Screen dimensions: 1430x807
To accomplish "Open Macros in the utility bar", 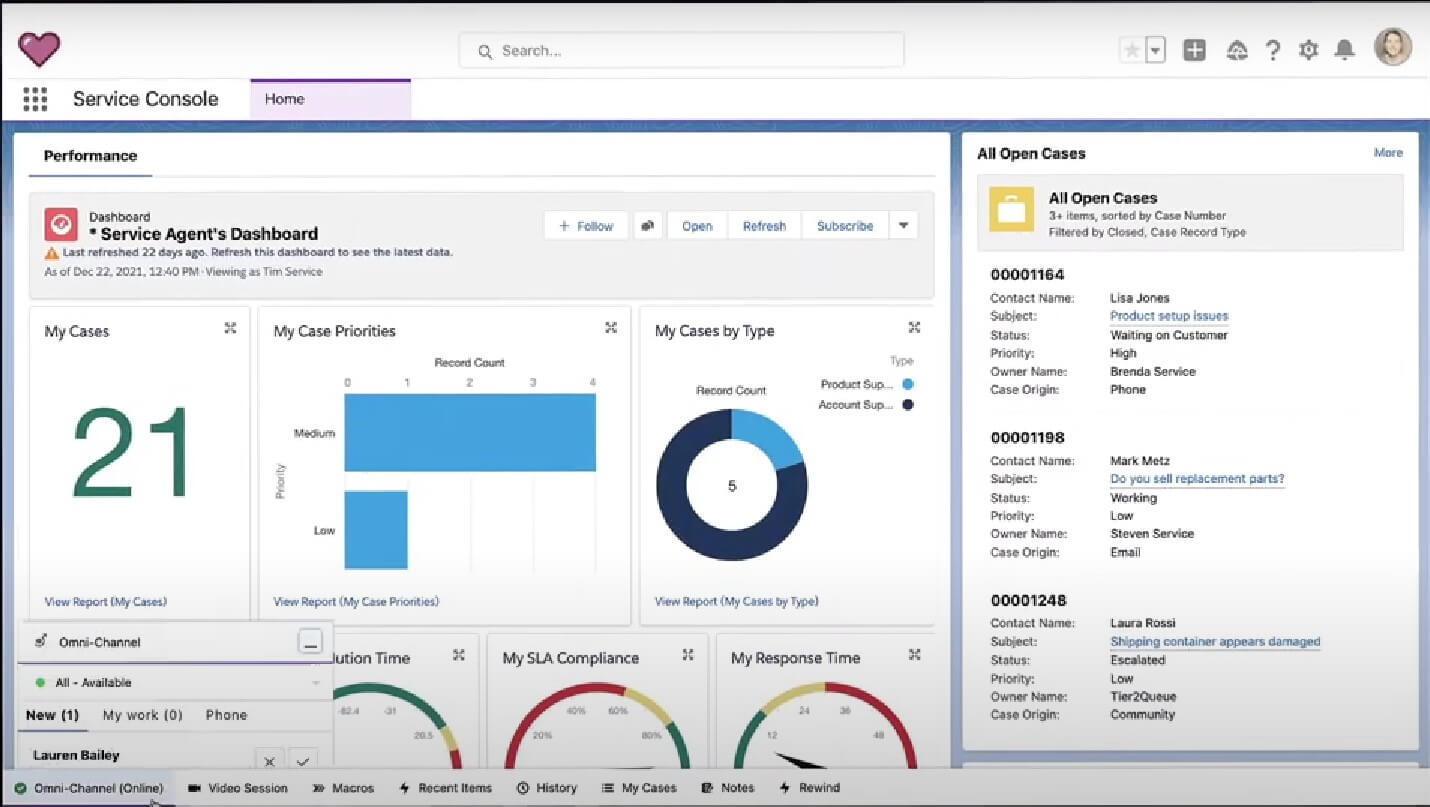I will tap(343, 788).
